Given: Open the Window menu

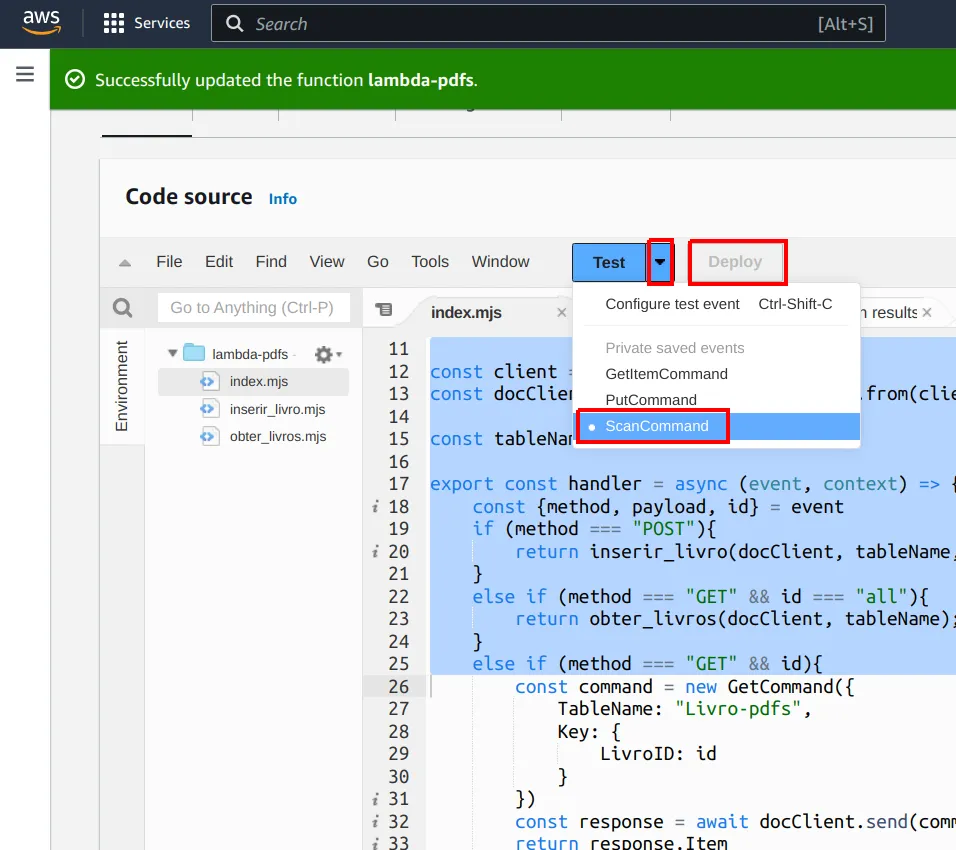Looking at the screenshot, I should click(x=500, y=262).
